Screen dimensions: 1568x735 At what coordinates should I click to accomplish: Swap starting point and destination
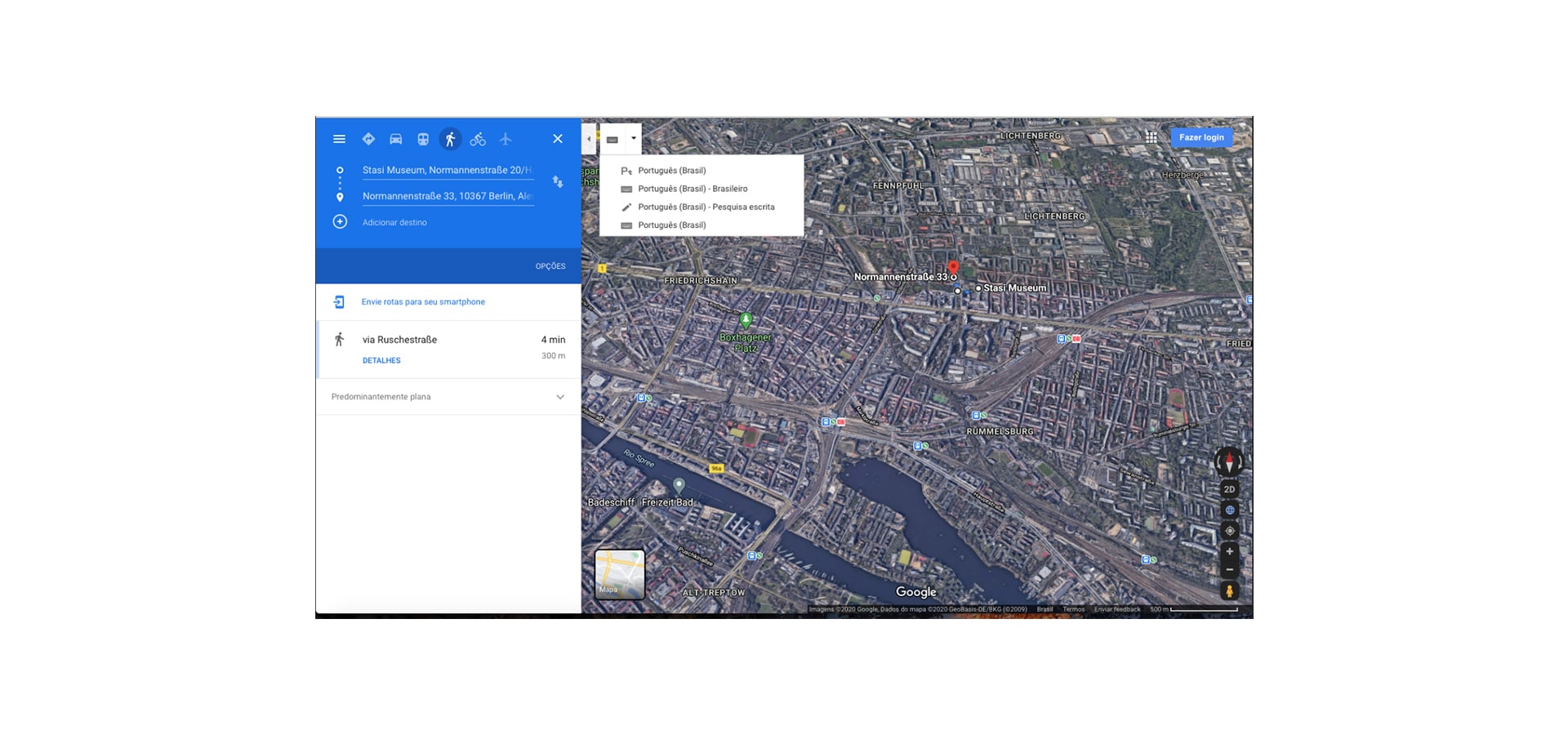click(558, 182)
